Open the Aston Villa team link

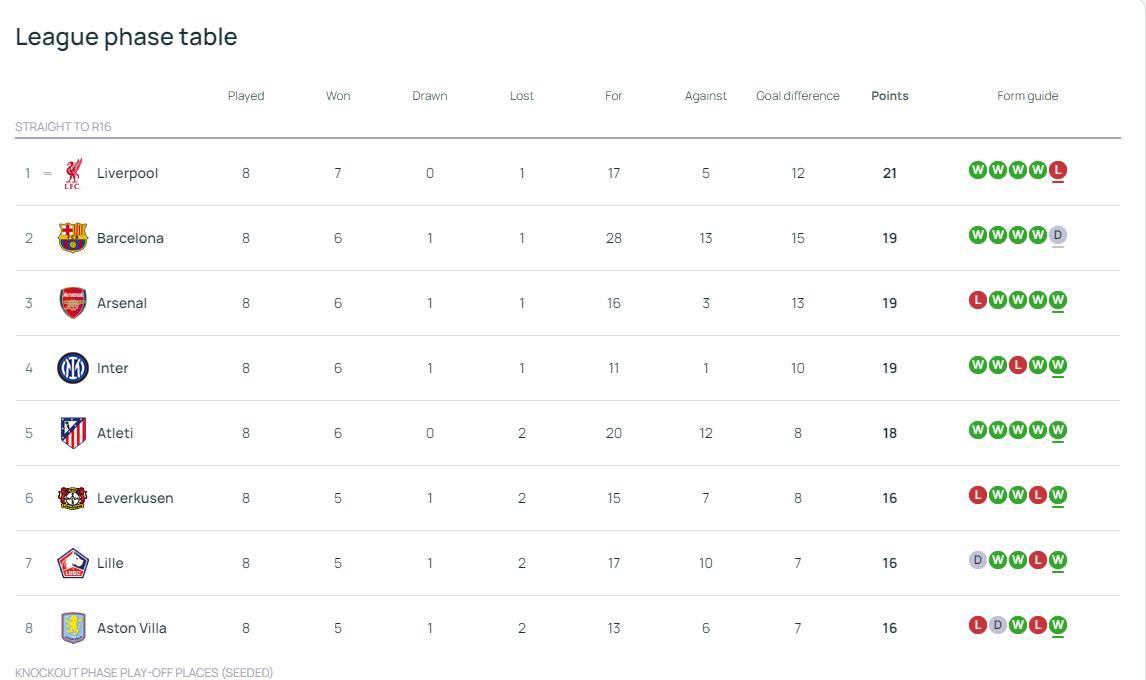(x=132, y=628)
